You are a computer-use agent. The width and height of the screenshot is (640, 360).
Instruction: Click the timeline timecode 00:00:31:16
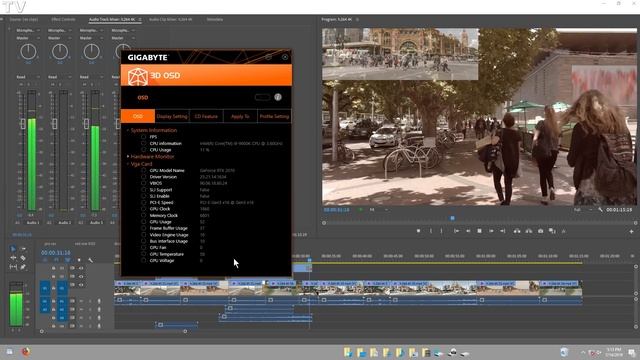56,253
